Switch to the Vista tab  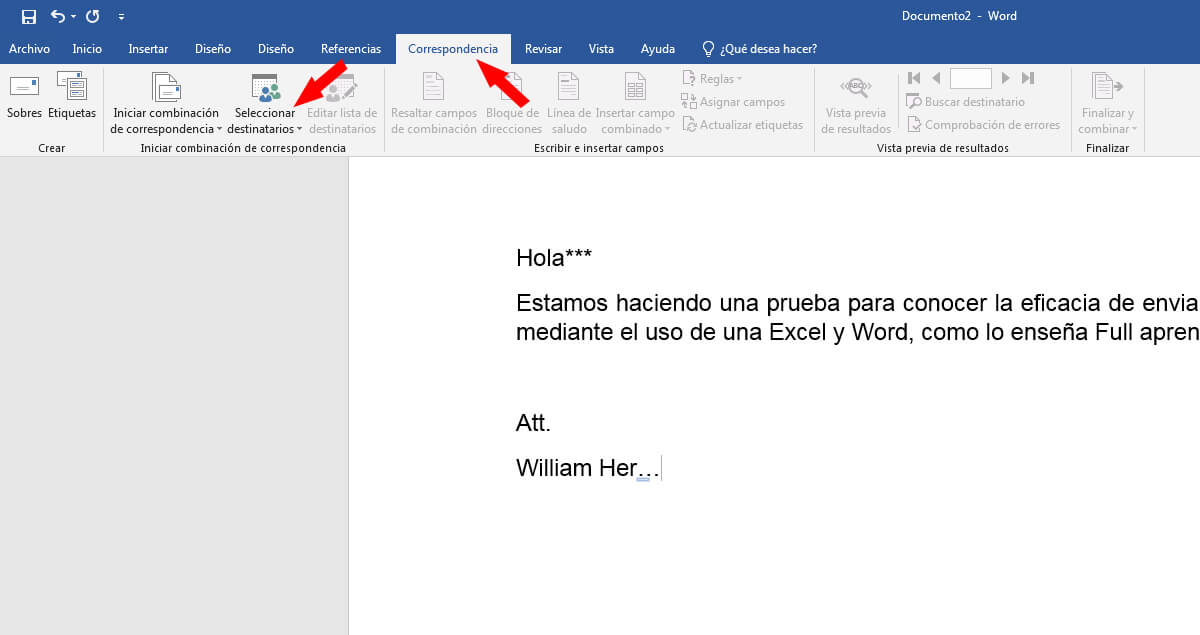[601, 49]
